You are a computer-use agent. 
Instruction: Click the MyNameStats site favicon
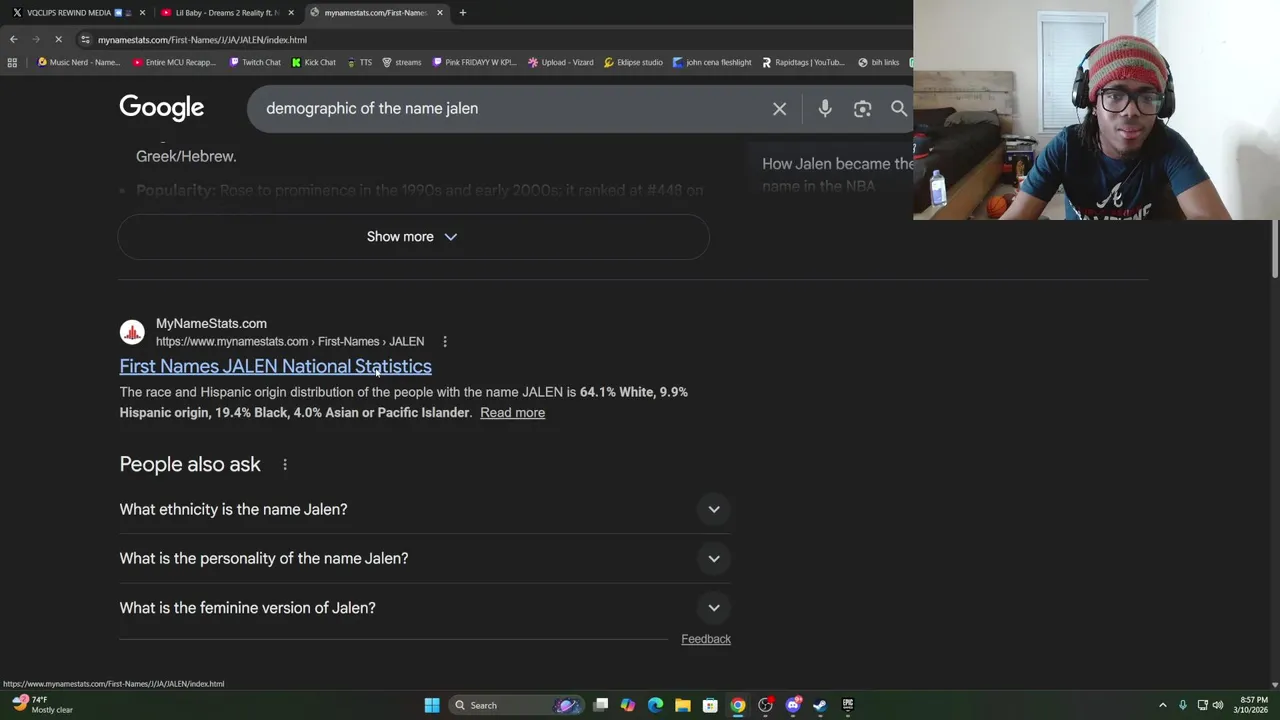(132, 332)
